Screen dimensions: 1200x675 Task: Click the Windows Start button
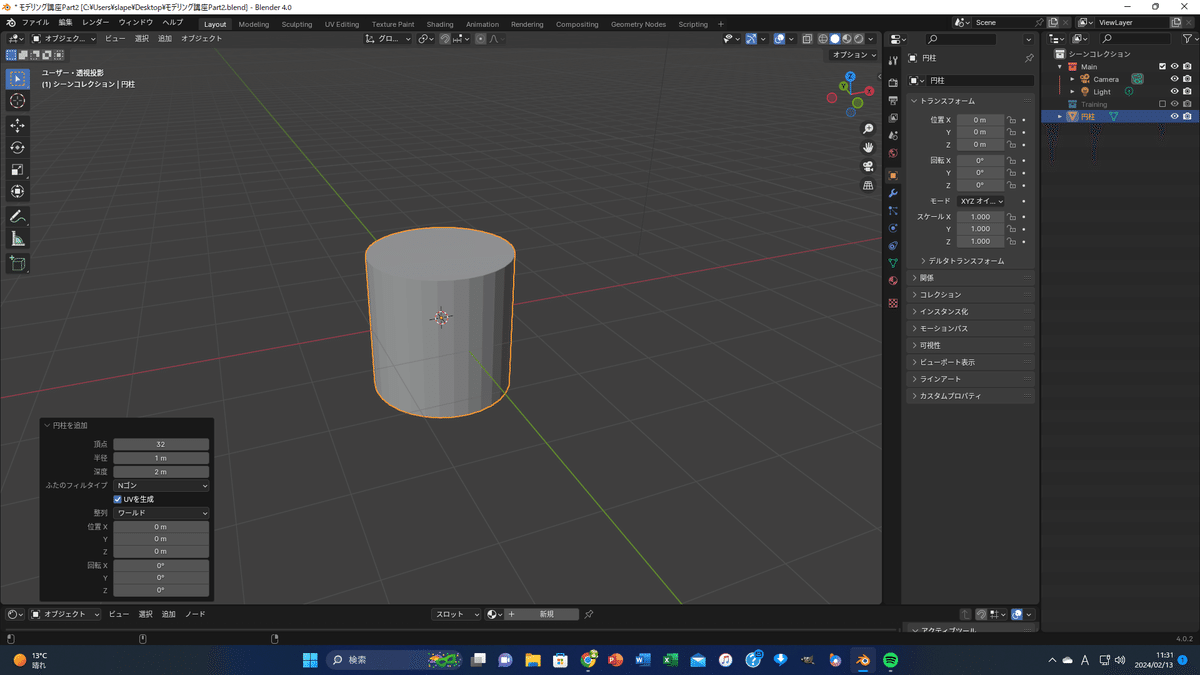pos(310,660)
